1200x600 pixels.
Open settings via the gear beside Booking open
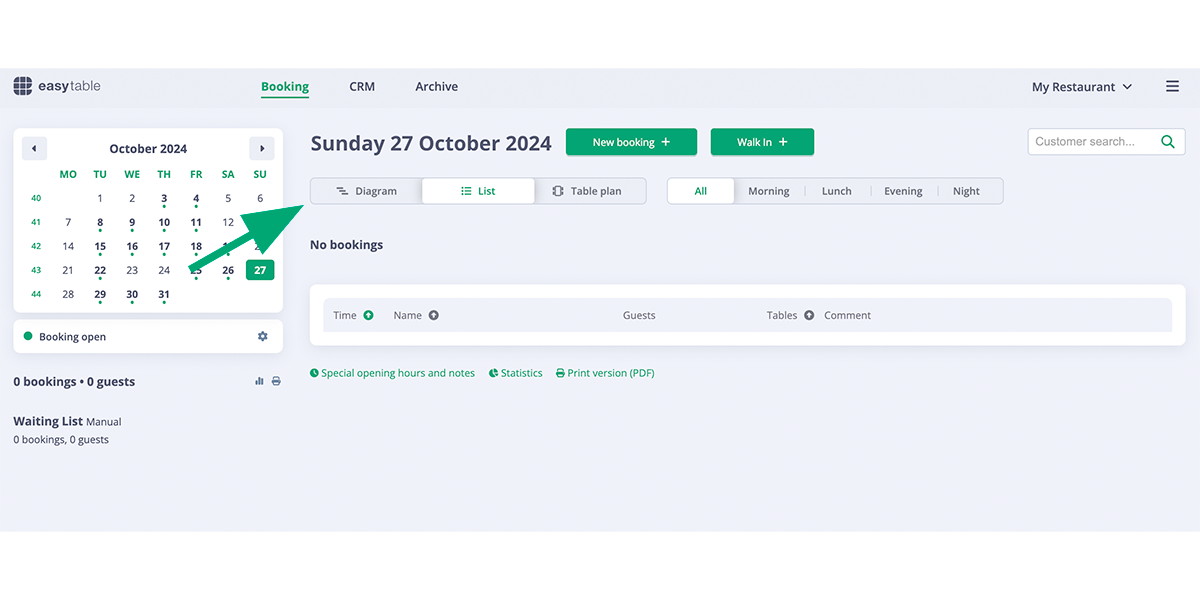pos(262,336)
